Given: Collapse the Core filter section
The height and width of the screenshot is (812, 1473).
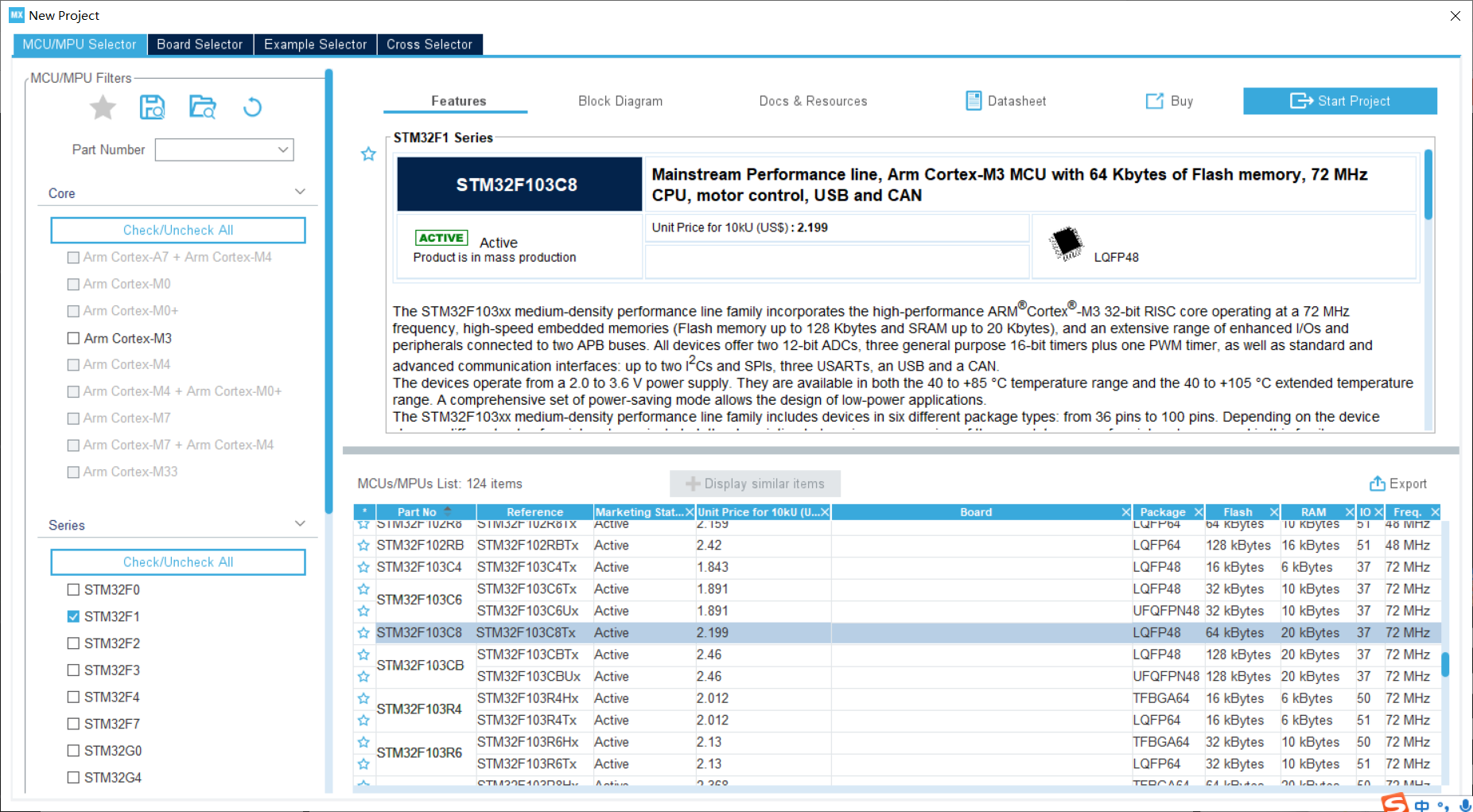Looking at the screenshot, I should click(300, 192).
